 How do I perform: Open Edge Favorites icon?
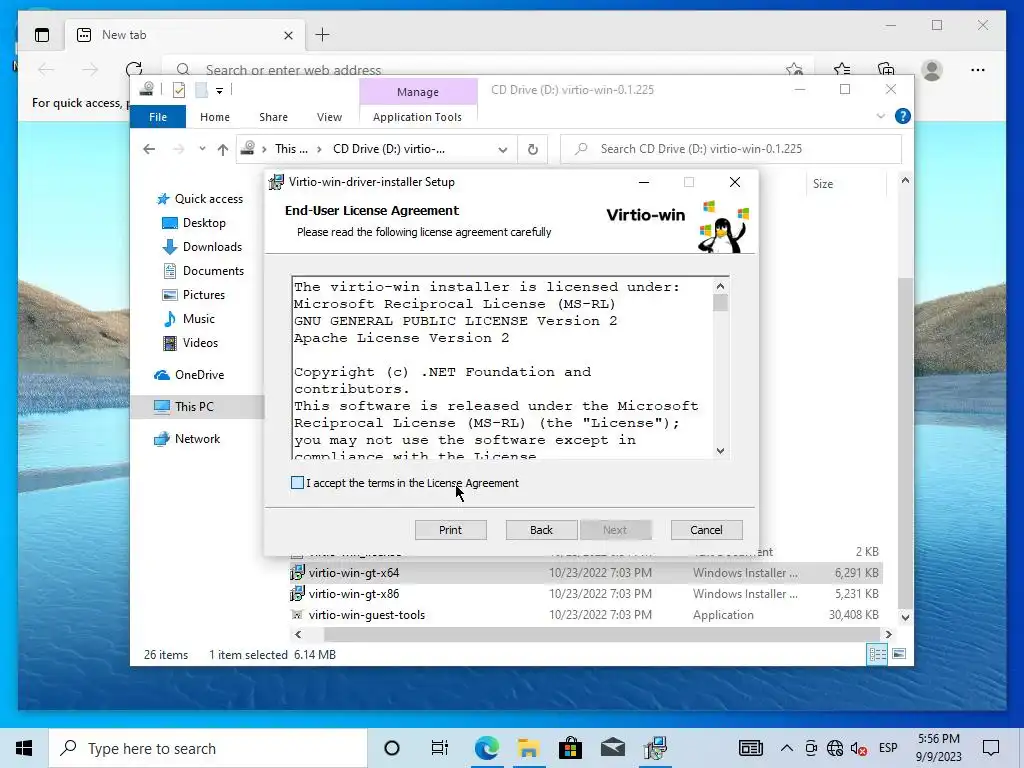(842, 69)
